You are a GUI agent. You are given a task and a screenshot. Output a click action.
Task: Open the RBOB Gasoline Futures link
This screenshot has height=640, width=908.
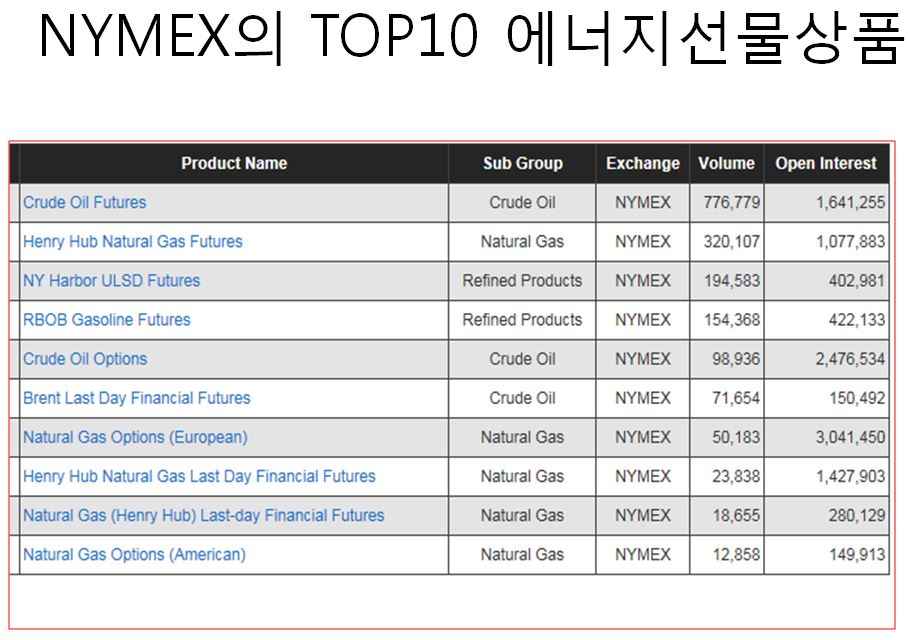[x=107, y=320]
